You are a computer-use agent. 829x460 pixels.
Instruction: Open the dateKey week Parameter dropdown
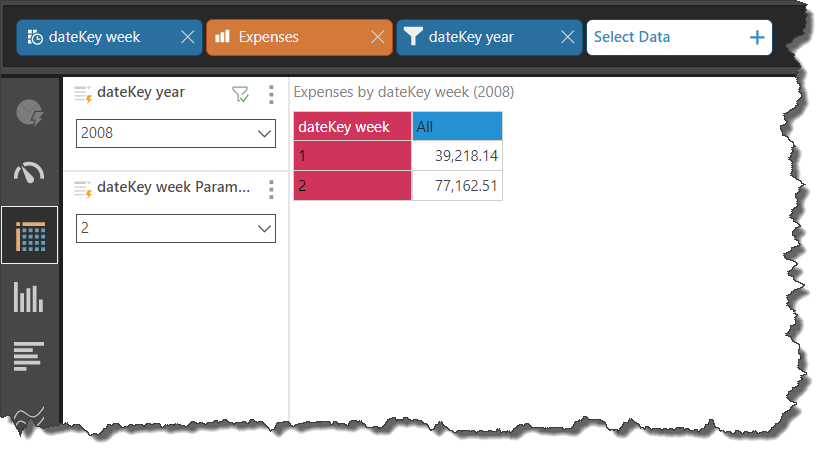(176, 228)
